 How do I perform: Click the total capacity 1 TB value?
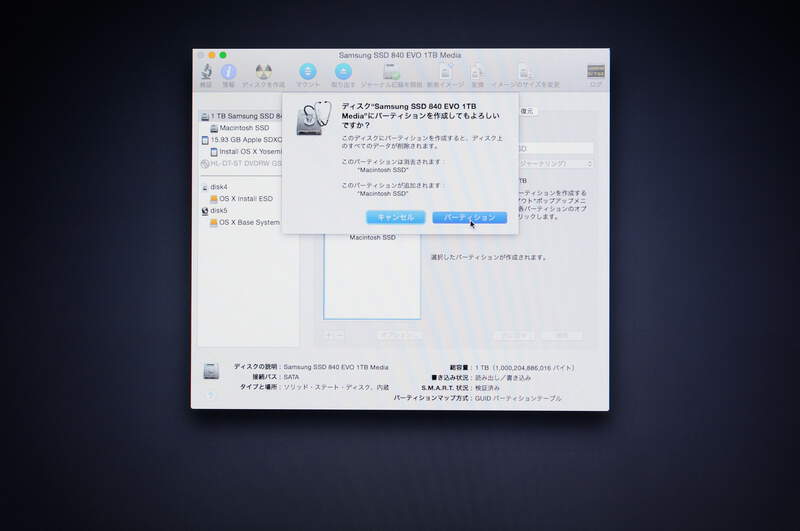(x=524, y=367)
